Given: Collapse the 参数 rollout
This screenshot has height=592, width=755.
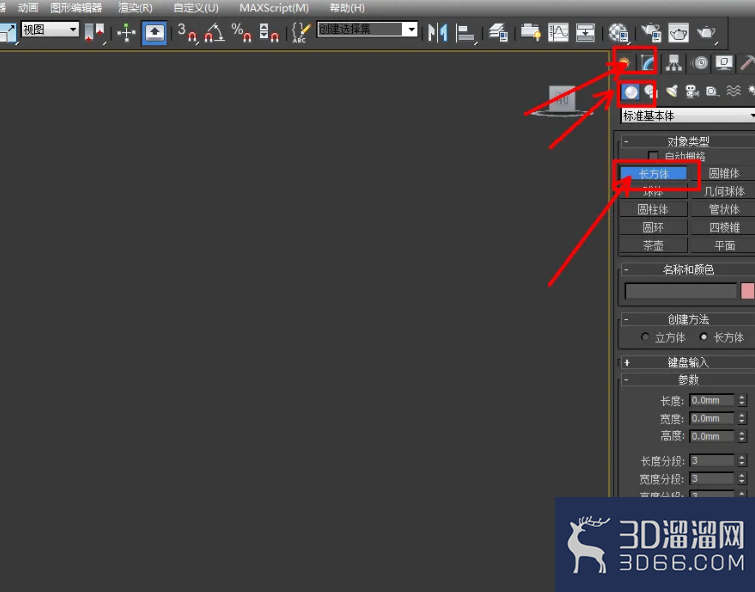Looking at the screenshot, I should coord(688,380).
